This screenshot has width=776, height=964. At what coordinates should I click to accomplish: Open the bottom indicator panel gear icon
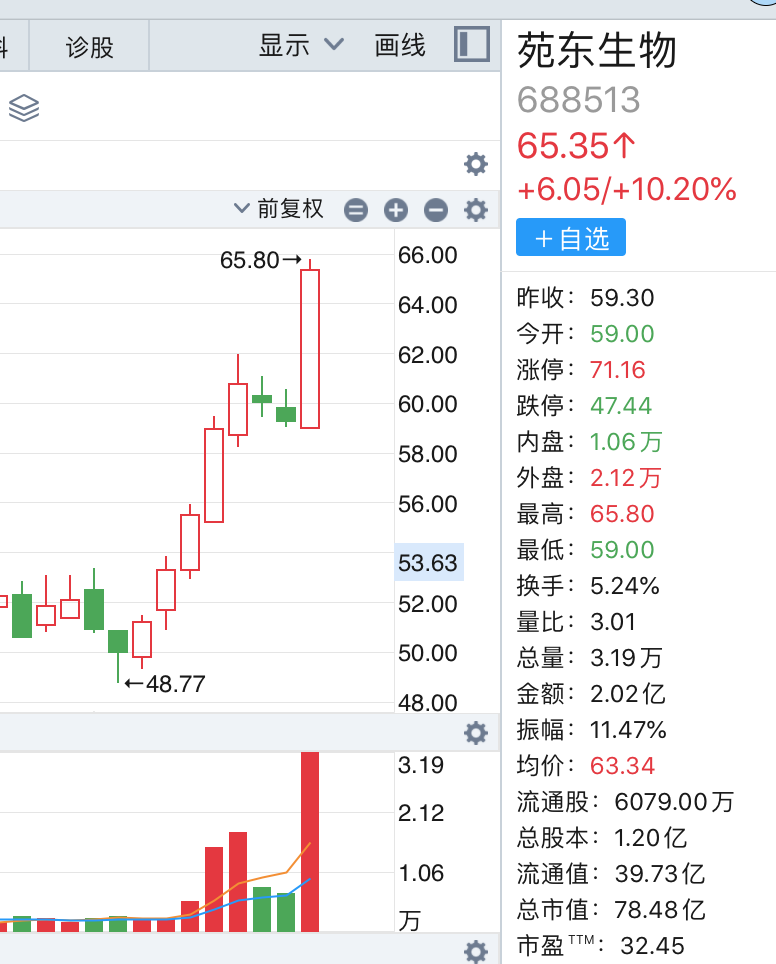click(476, 951)
